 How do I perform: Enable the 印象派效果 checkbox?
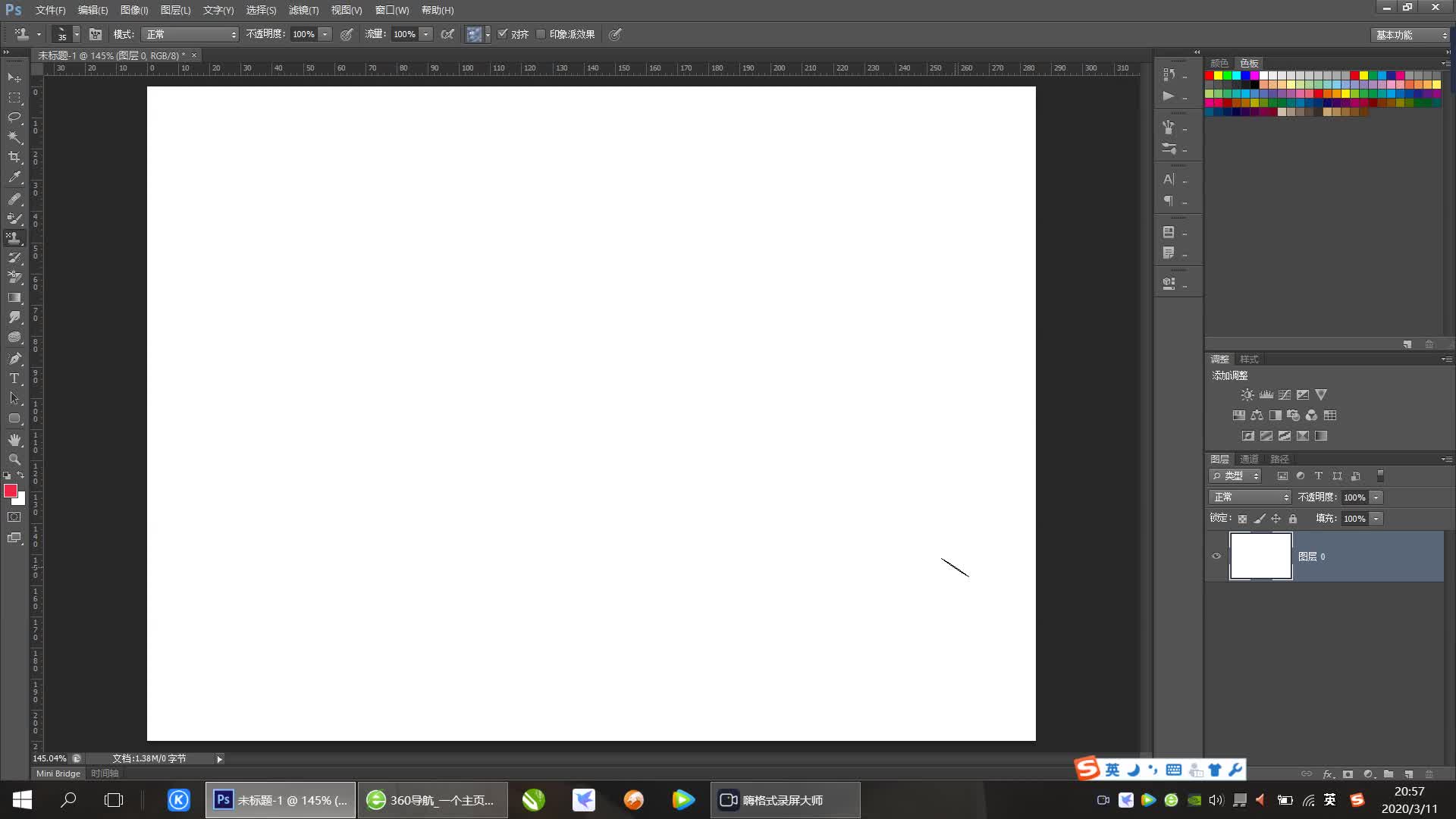[541, 34]
